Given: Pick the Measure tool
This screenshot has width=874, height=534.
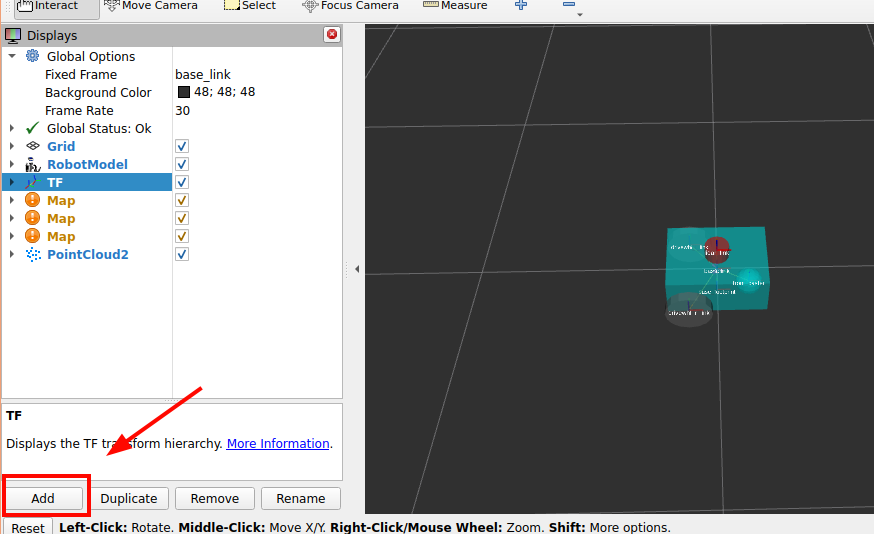Looking at the screenshot, I should click(x=456, y=6).
